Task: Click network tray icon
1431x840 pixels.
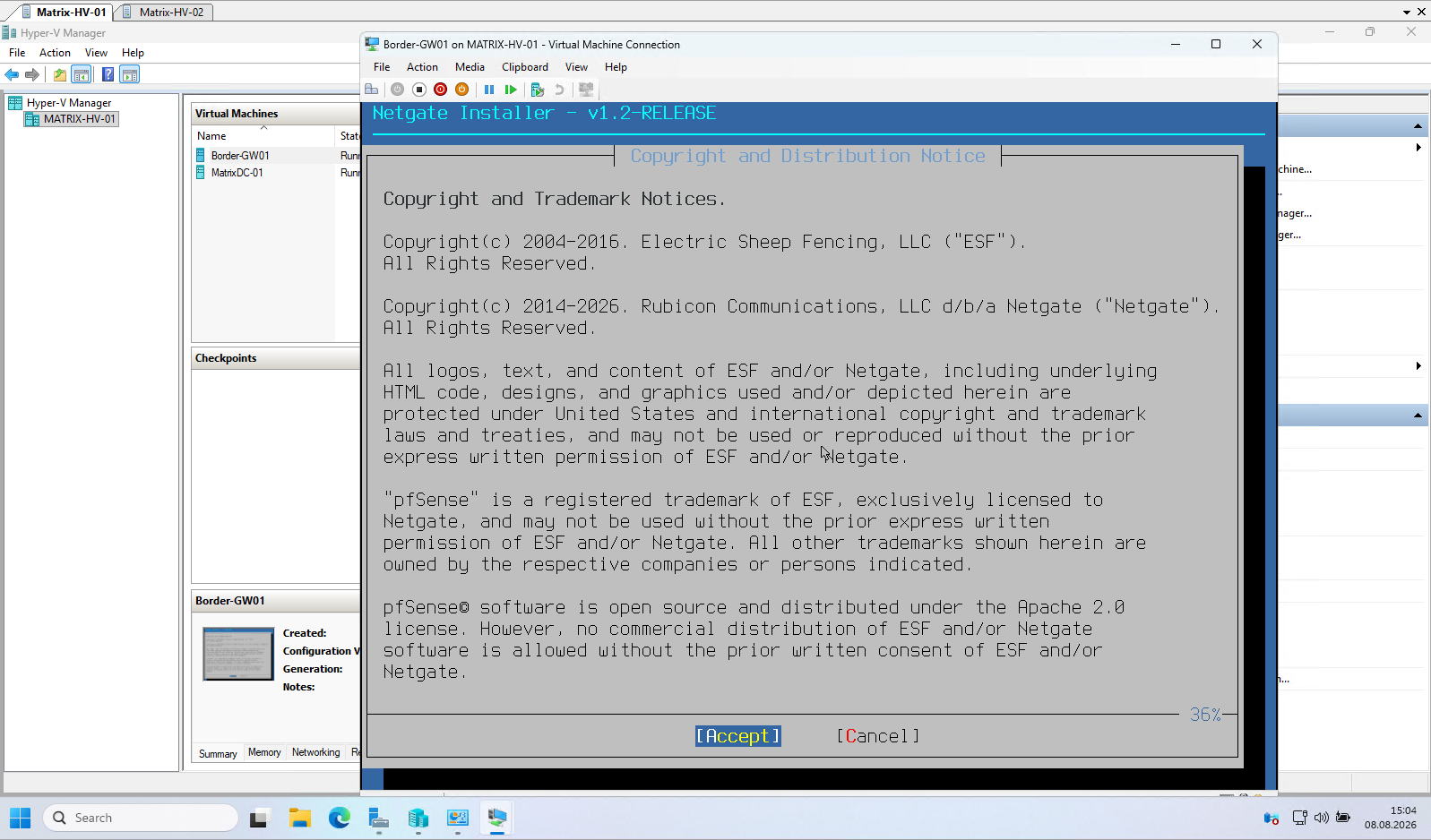Action: (1299, 818)
